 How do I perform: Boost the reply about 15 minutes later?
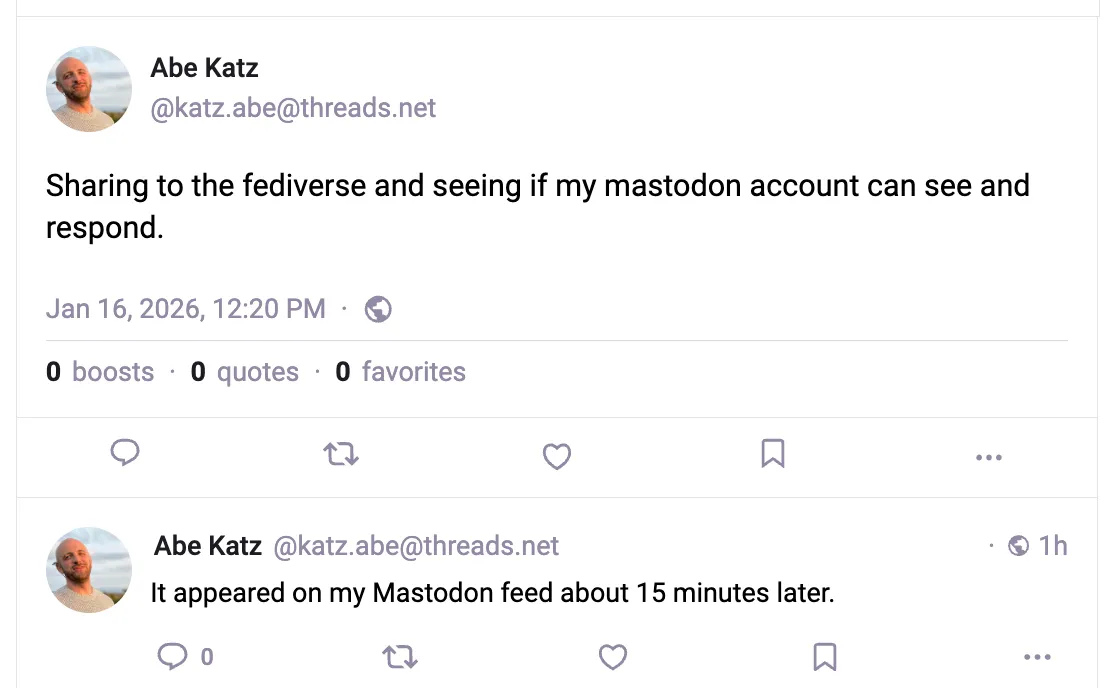pyautogui.click(x=400, y=657)
